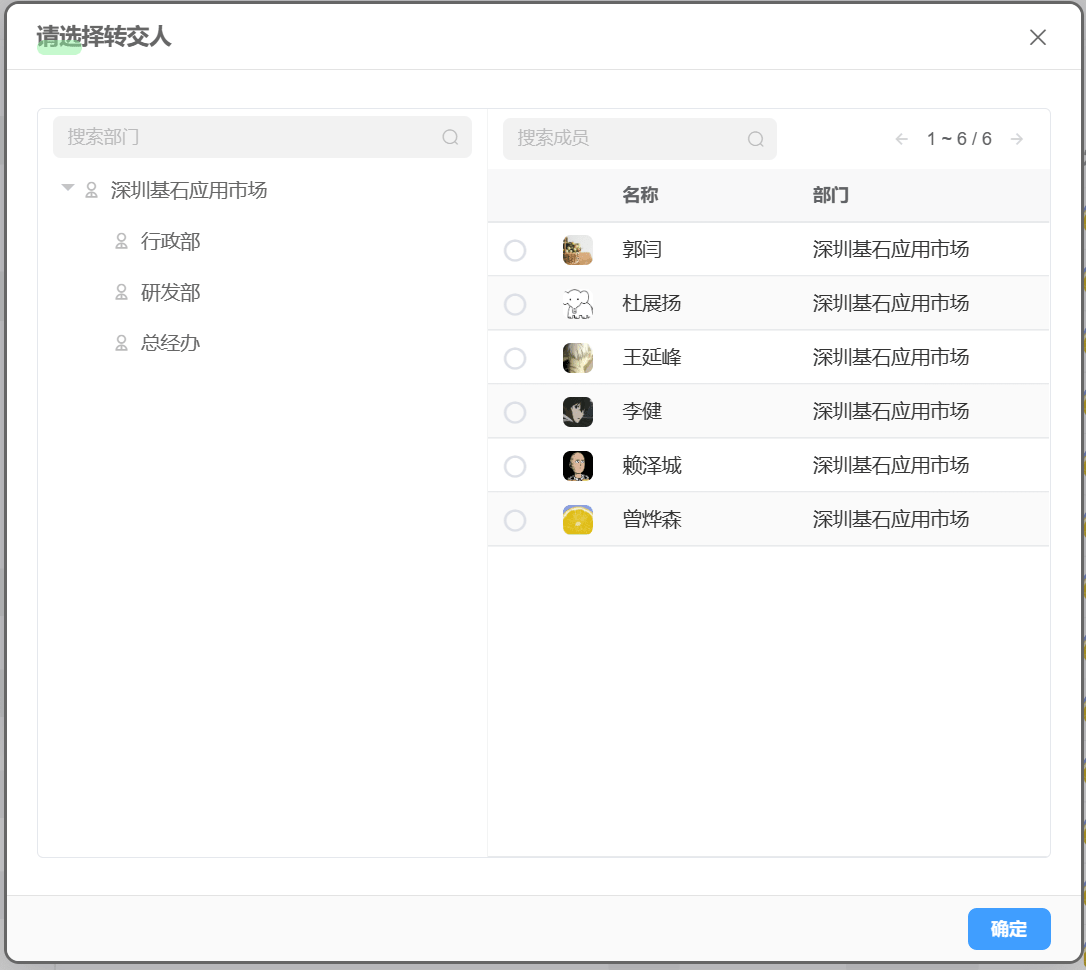Close the 请选择转交人 dialog

[x=1038, y=37]
